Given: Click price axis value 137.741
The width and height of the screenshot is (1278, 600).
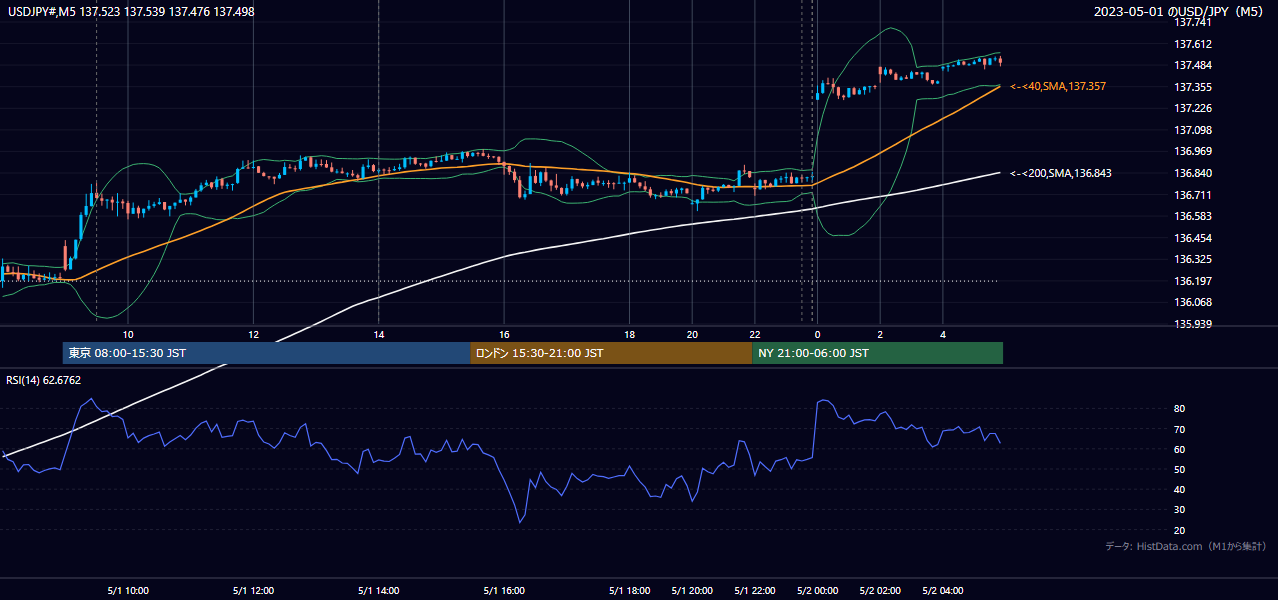Looking at the screenshot, I should click(x=1192, y=22).
